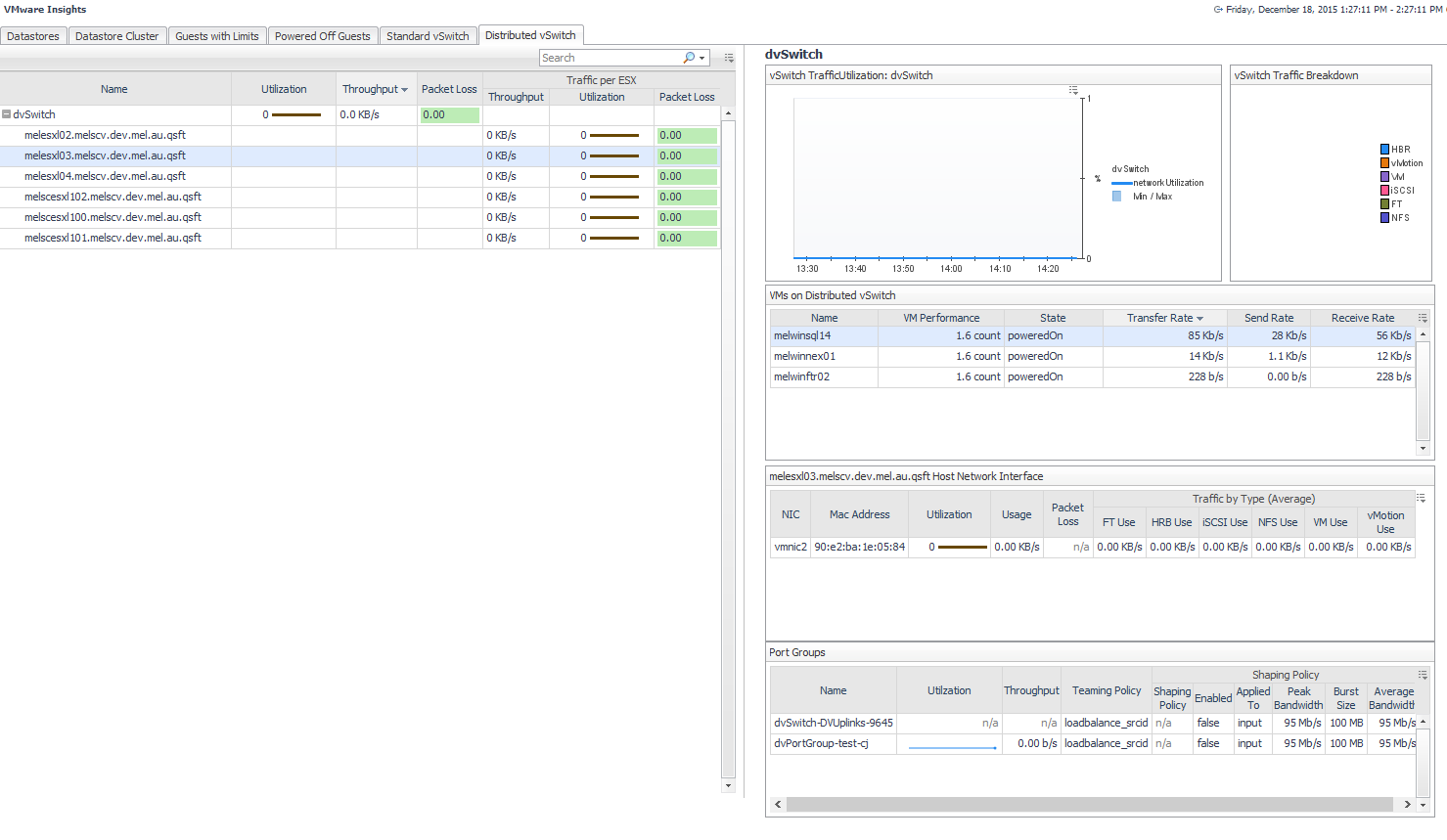Screen dimensions: 1447x840
Task: Click the NFS legend color swatch
Action: [x=1385, y=218]
